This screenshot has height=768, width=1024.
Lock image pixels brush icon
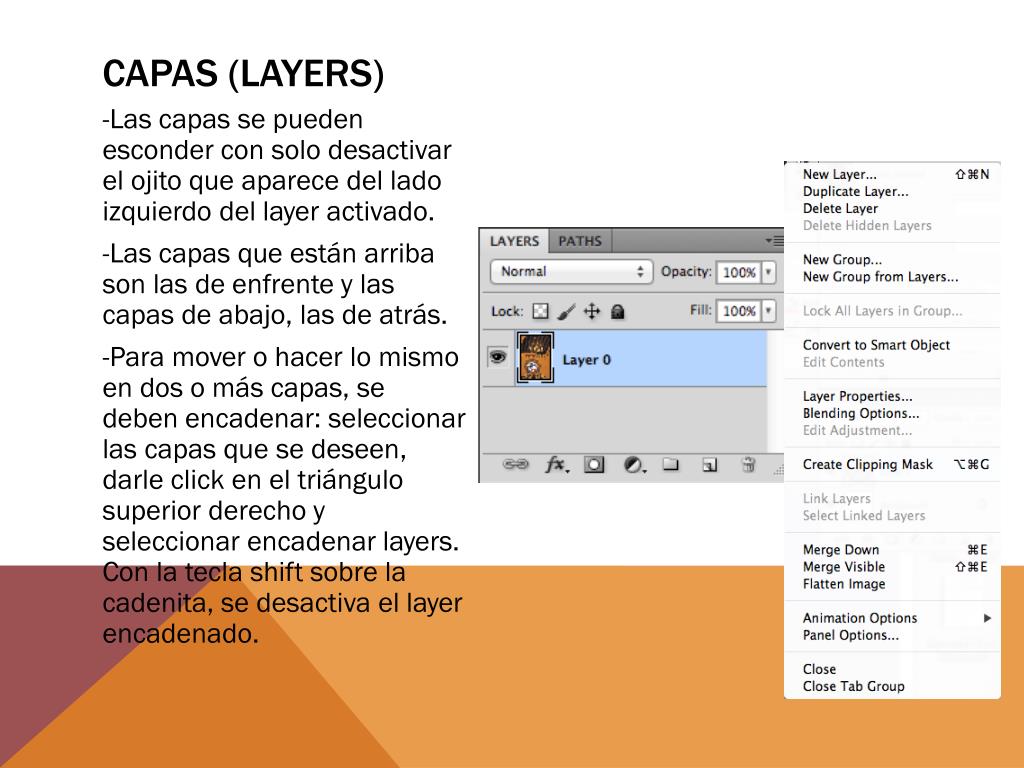[x=566, y=312]
